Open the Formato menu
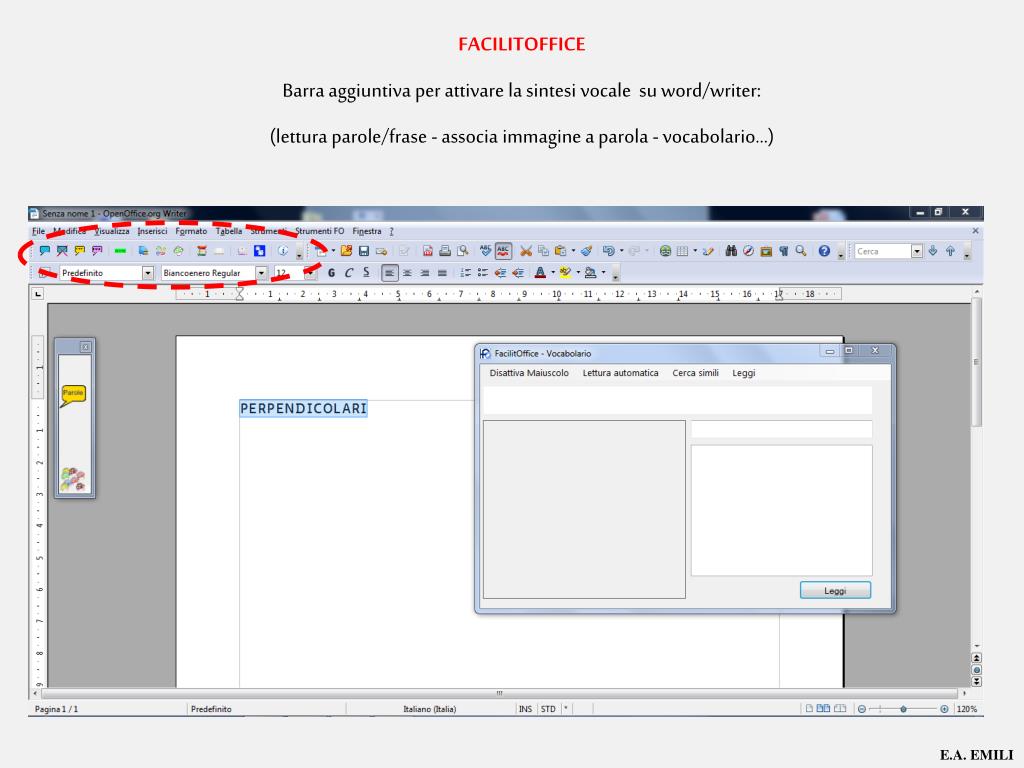 click(x=191, y=231)
